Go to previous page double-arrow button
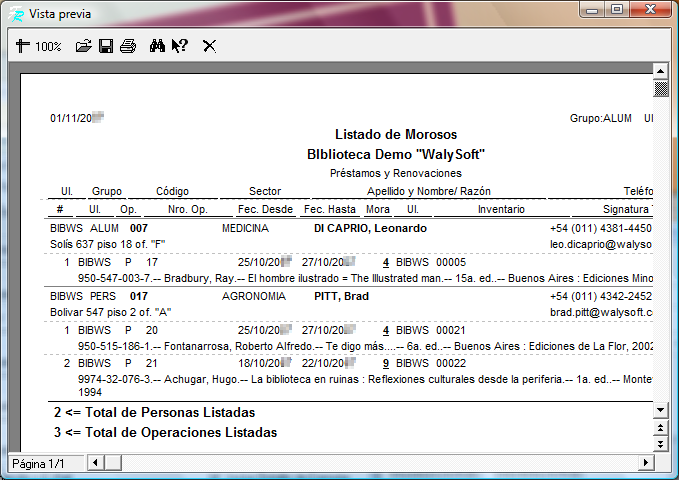 [x=660, y=428]
